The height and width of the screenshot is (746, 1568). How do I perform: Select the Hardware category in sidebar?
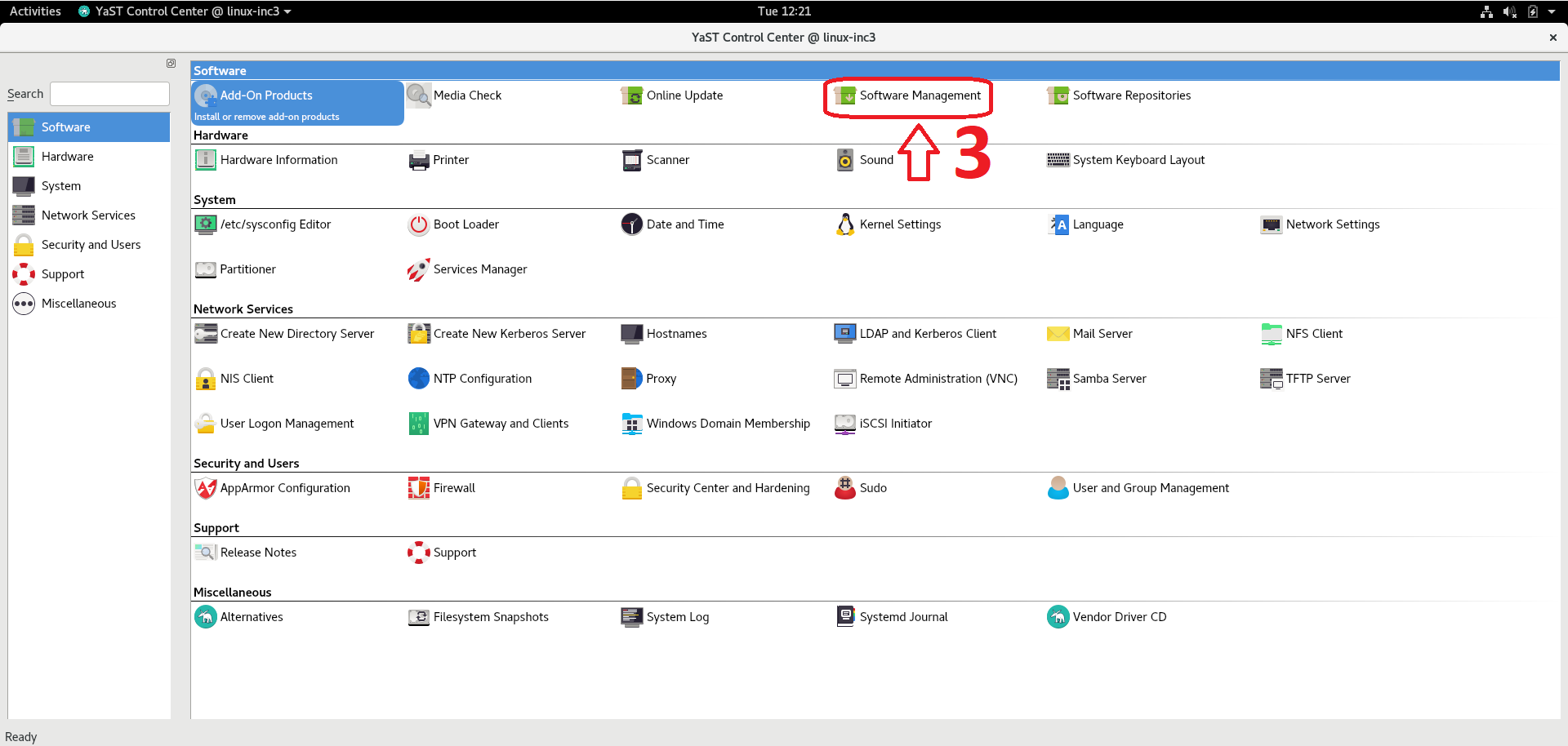(x=68, y=157)
